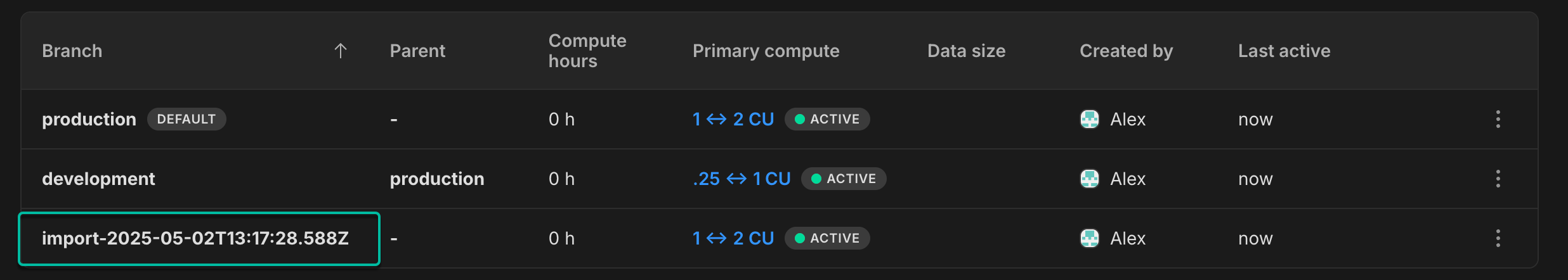The height and width of the screenshot is (280, 1568).
Task: Click the Last active column header
Action: pyautogui.click(x=1284, y=51)
